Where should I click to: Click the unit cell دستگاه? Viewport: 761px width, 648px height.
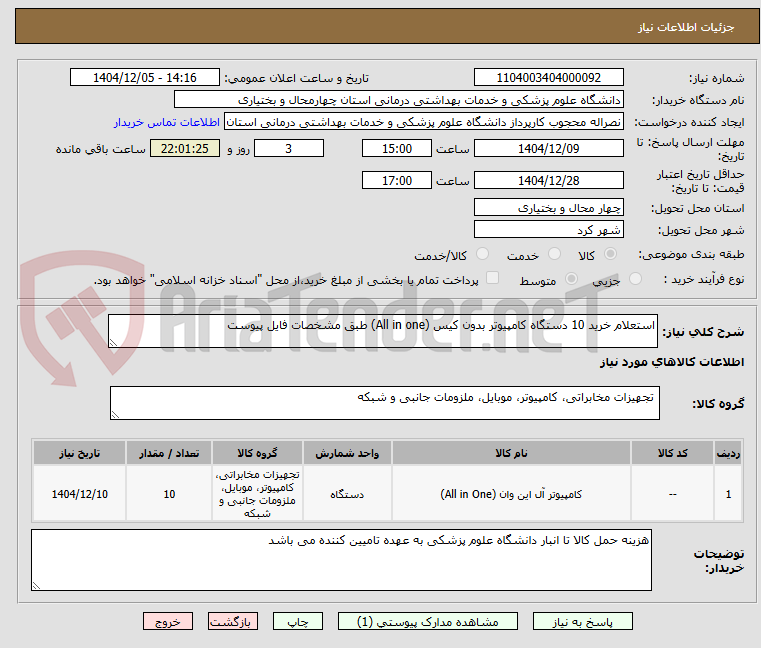[347, 494]
